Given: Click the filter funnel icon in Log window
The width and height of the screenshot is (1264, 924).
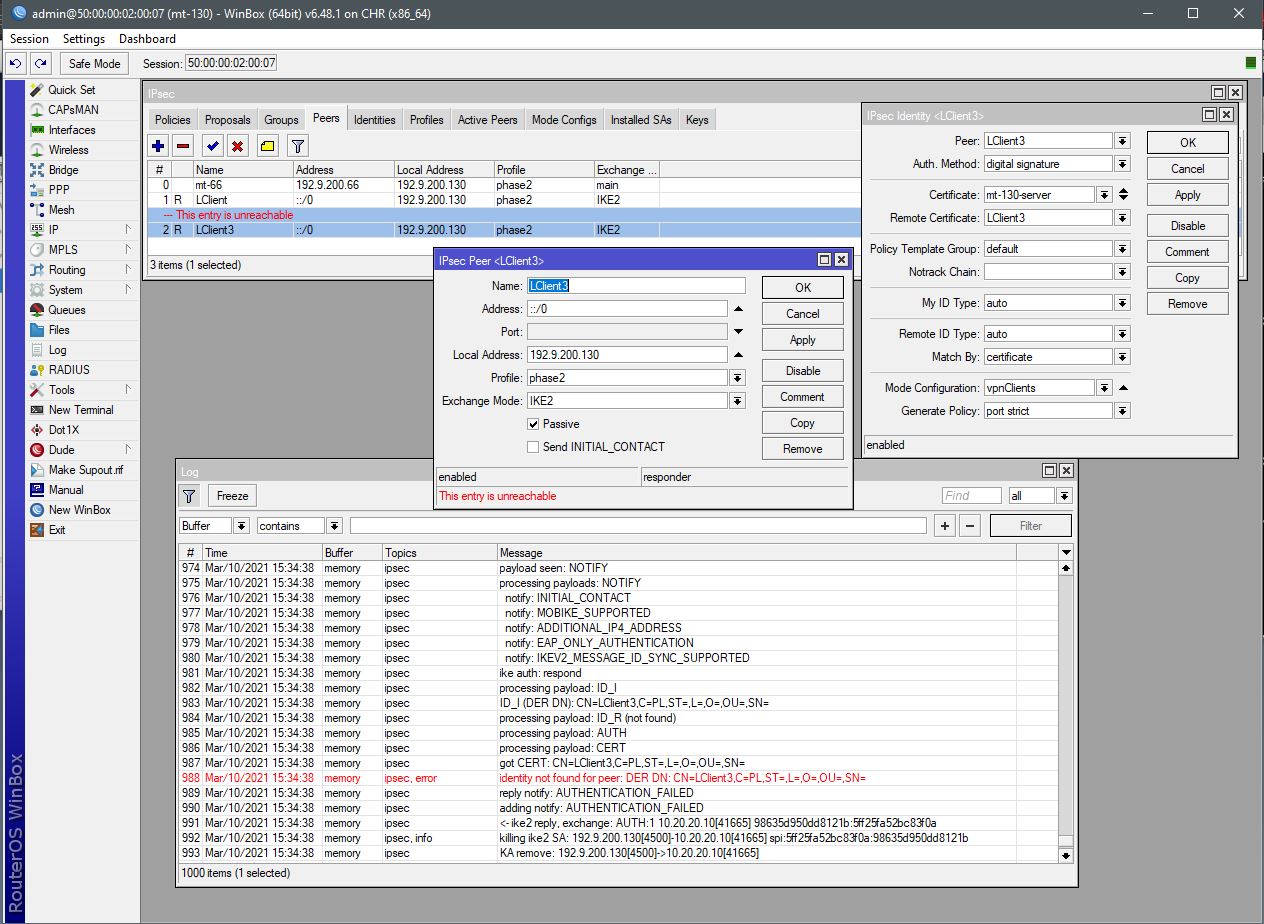Looking at the screenshot, I should tap(189, 496).
